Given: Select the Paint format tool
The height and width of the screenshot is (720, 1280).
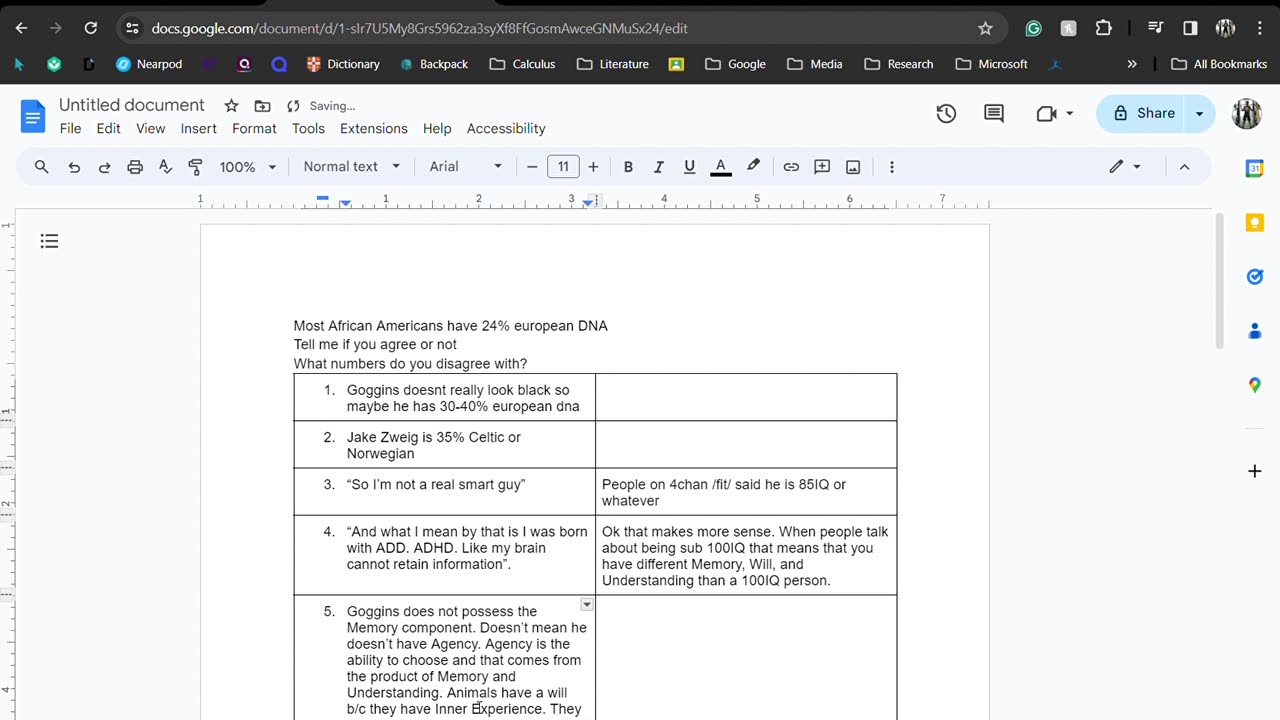Looking at the screenshot, I should pyautogui.click(x=196, y=167).
